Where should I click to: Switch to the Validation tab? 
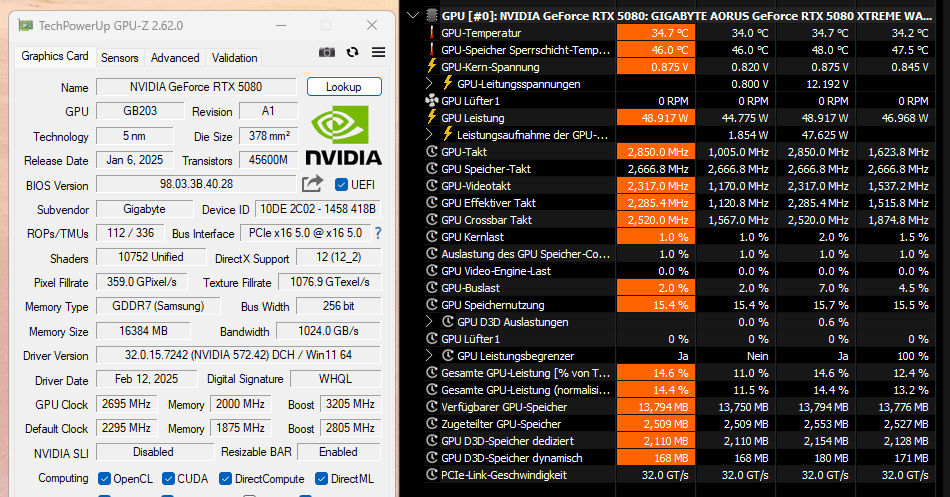click(x=234, y=58)
